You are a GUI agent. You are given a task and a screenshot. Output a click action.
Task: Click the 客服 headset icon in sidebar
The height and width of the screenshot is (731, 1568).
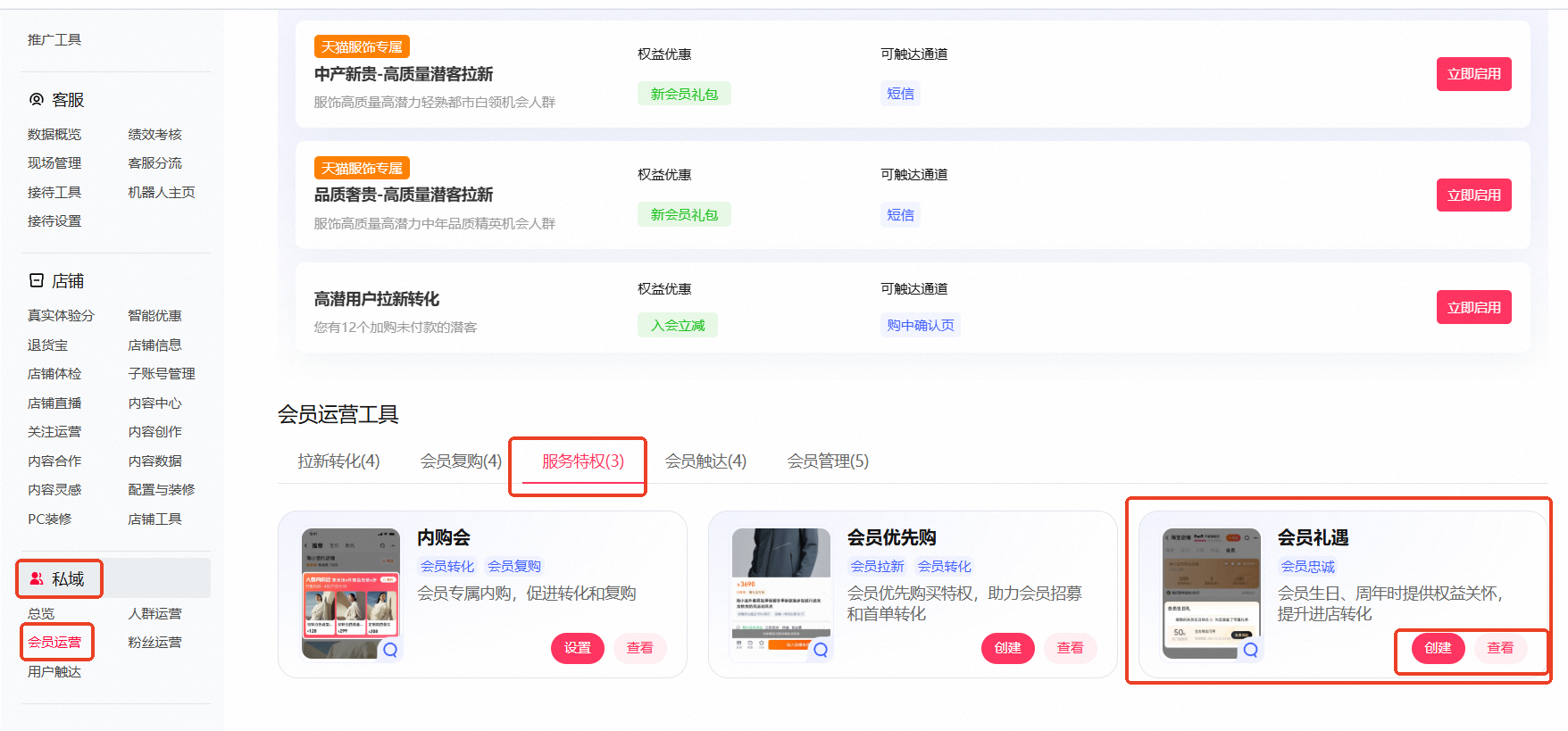(37, 100)
